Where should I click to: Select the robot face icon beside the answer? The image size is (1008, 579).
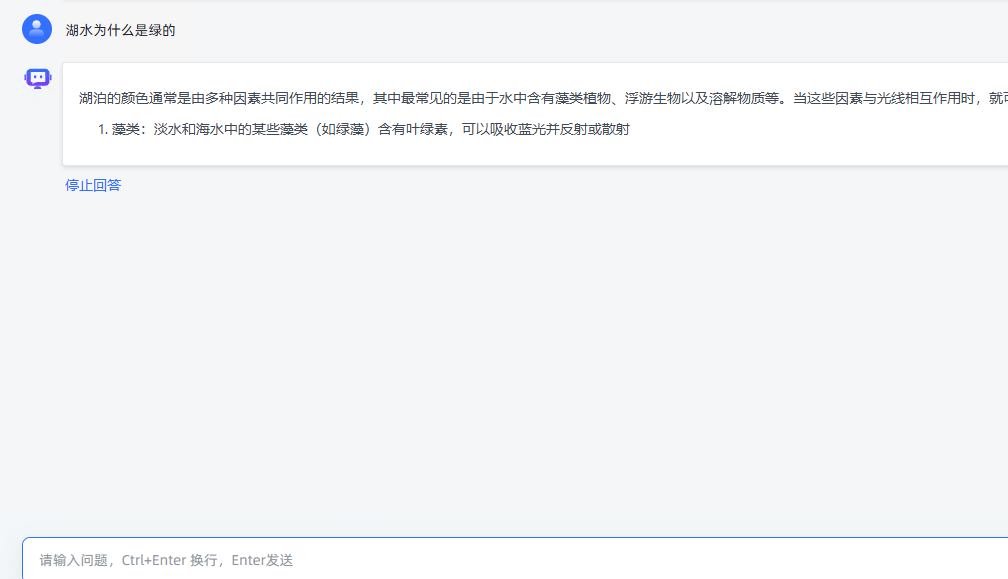(x=37, y=78)
